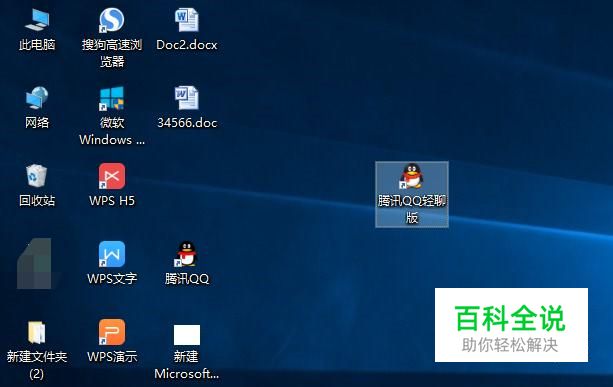The image size is (613, 387).
Task: Select the 新建文件夹 (2) folder icon
Action: (x=37, y=333)
